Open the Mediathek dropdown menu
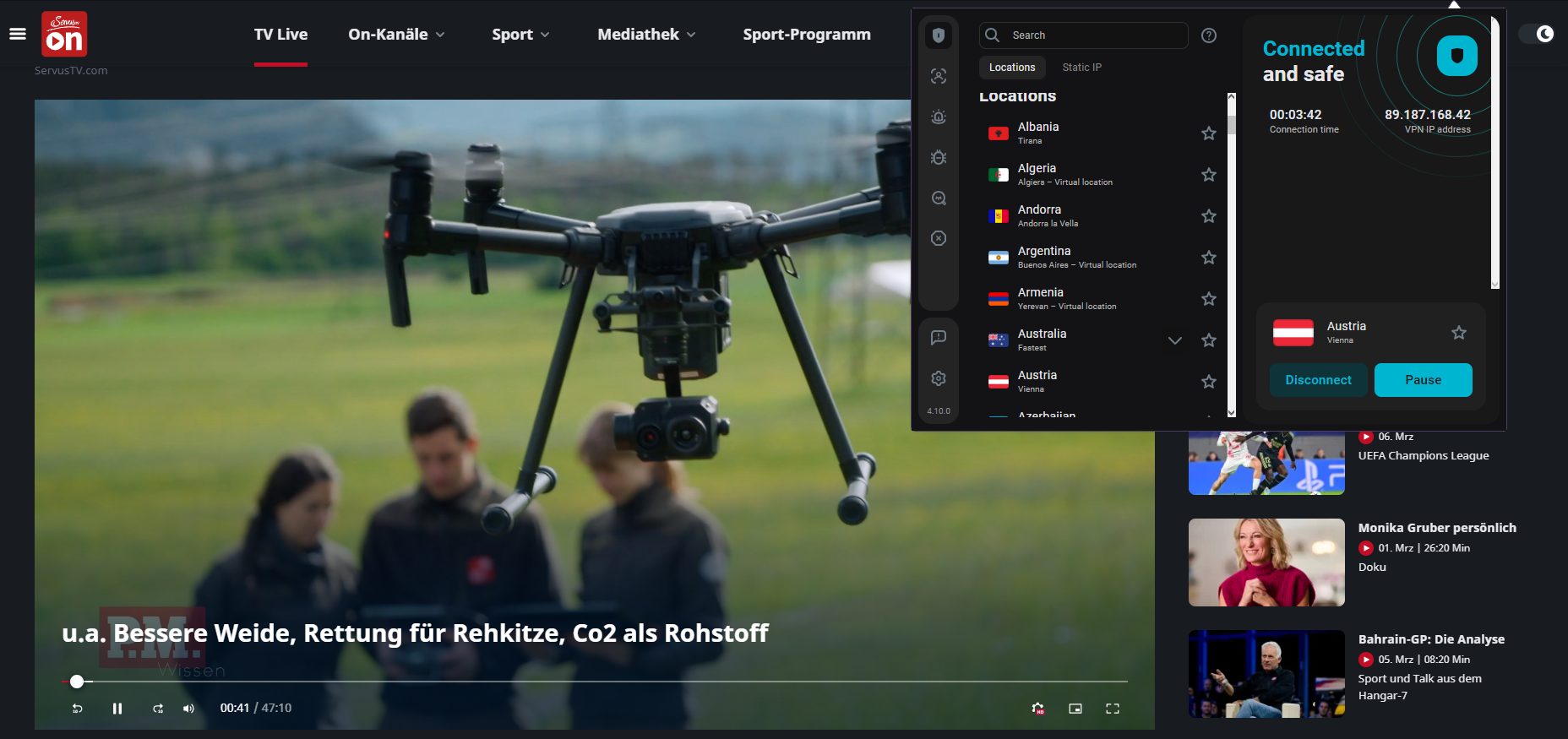The width and height of the screenshot is (1568, 739). [x=646, y=35]
